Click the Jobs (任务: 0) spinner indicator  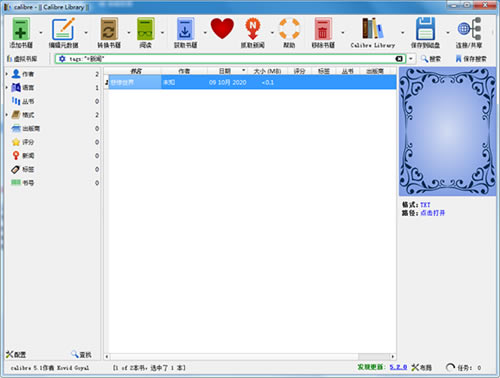point(463,367)
